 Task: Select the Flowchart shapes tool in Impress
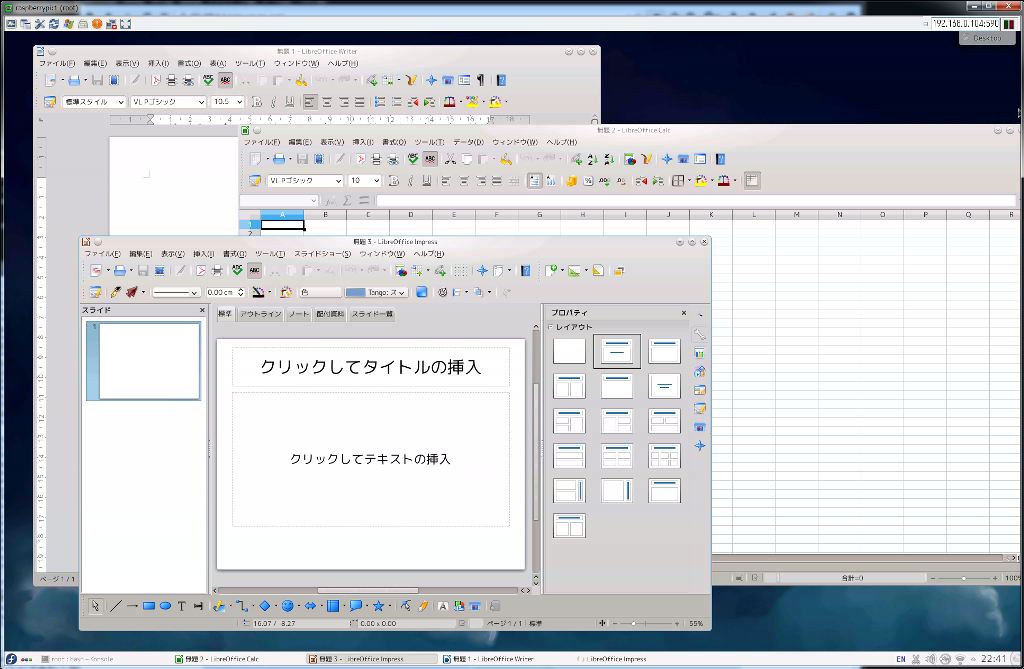(x=333, y=606)
